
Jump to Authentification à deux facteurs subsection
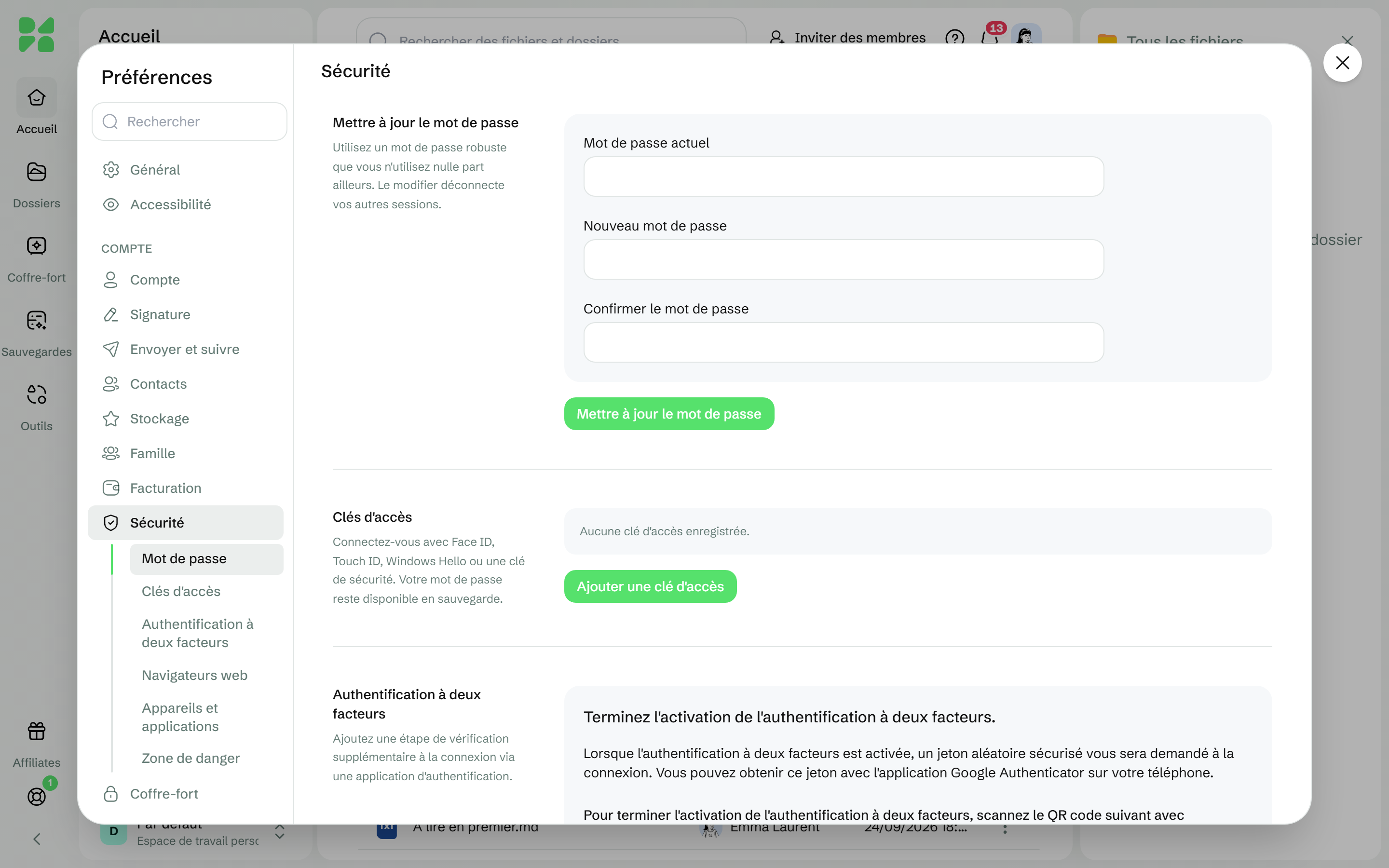(x=206, y=633)
